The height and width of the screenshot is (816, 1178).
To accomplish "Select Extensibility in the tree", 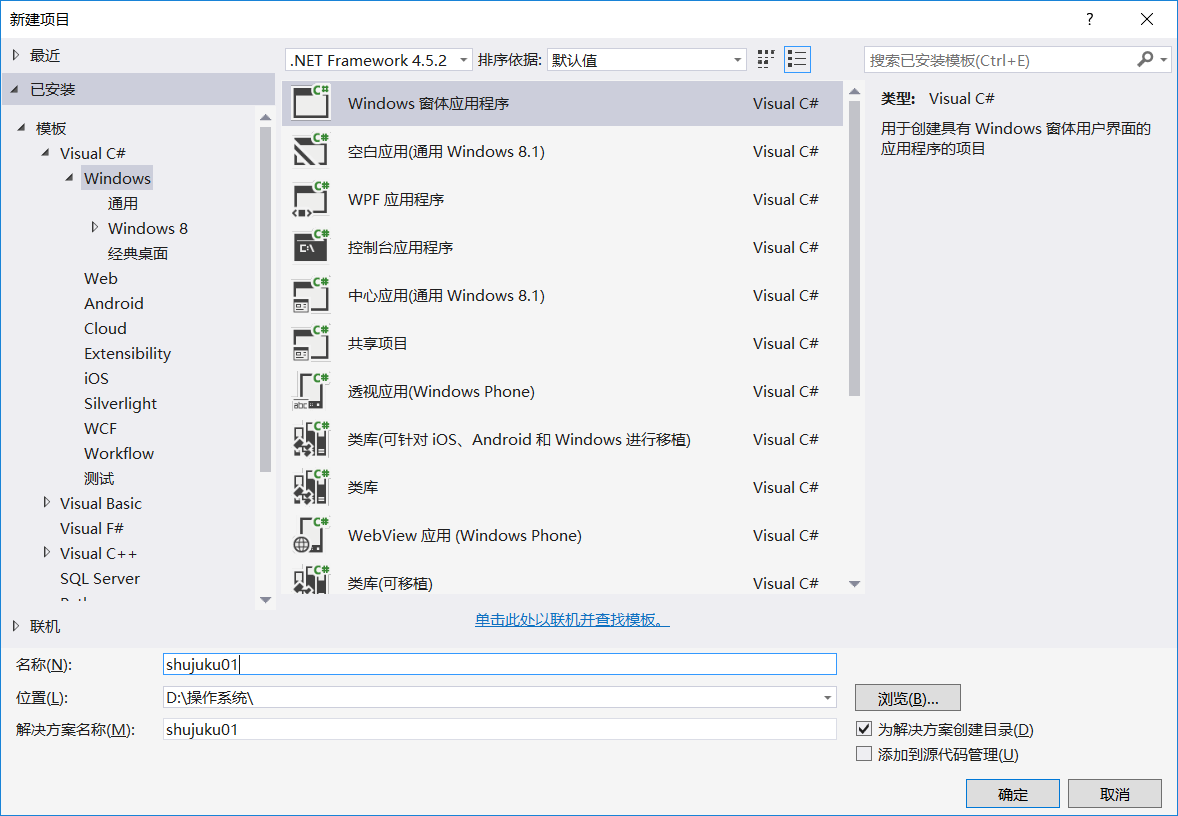I will point(127,353).
